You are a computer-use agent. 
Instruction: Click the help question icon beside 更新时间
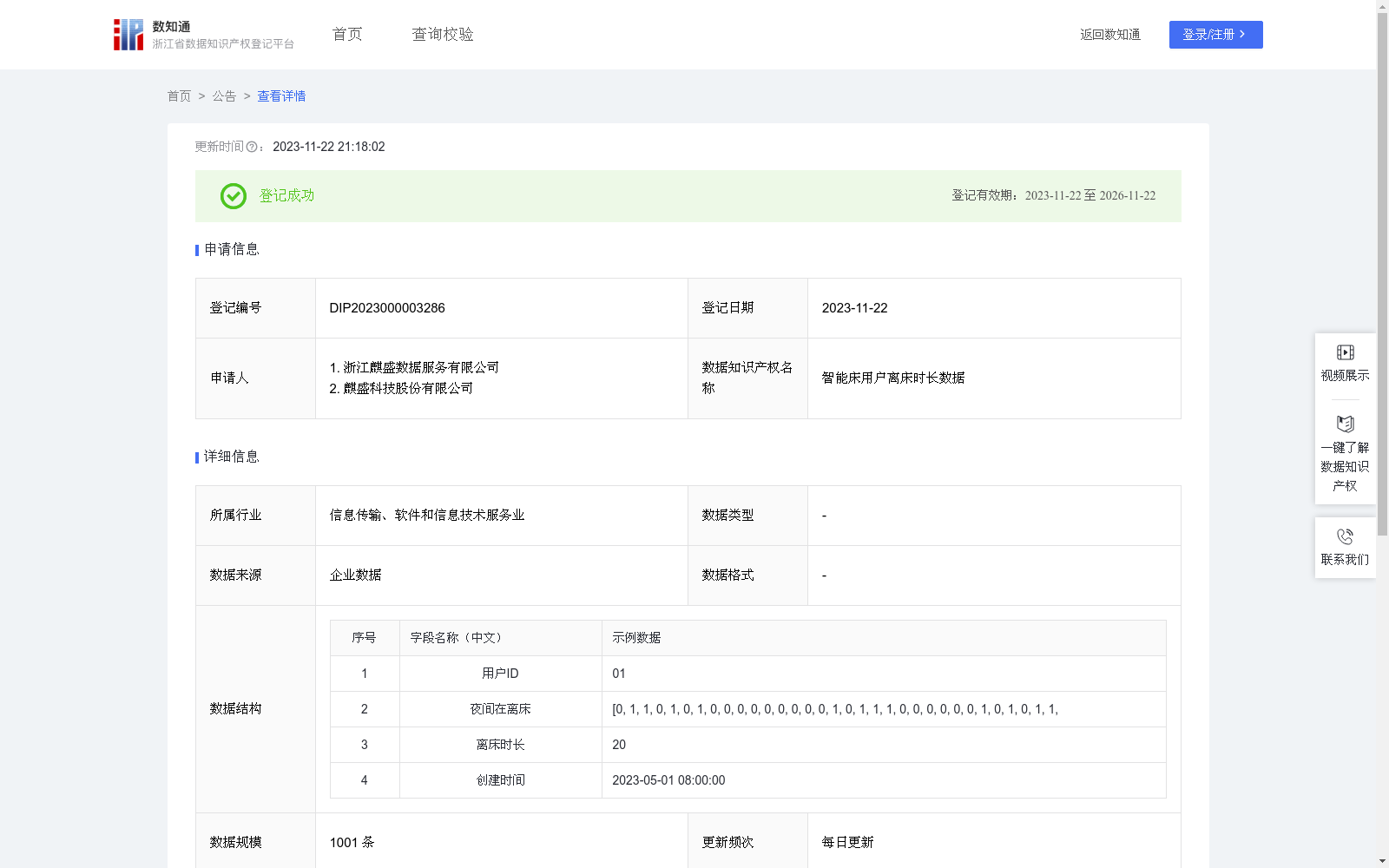tap(252, 148)
